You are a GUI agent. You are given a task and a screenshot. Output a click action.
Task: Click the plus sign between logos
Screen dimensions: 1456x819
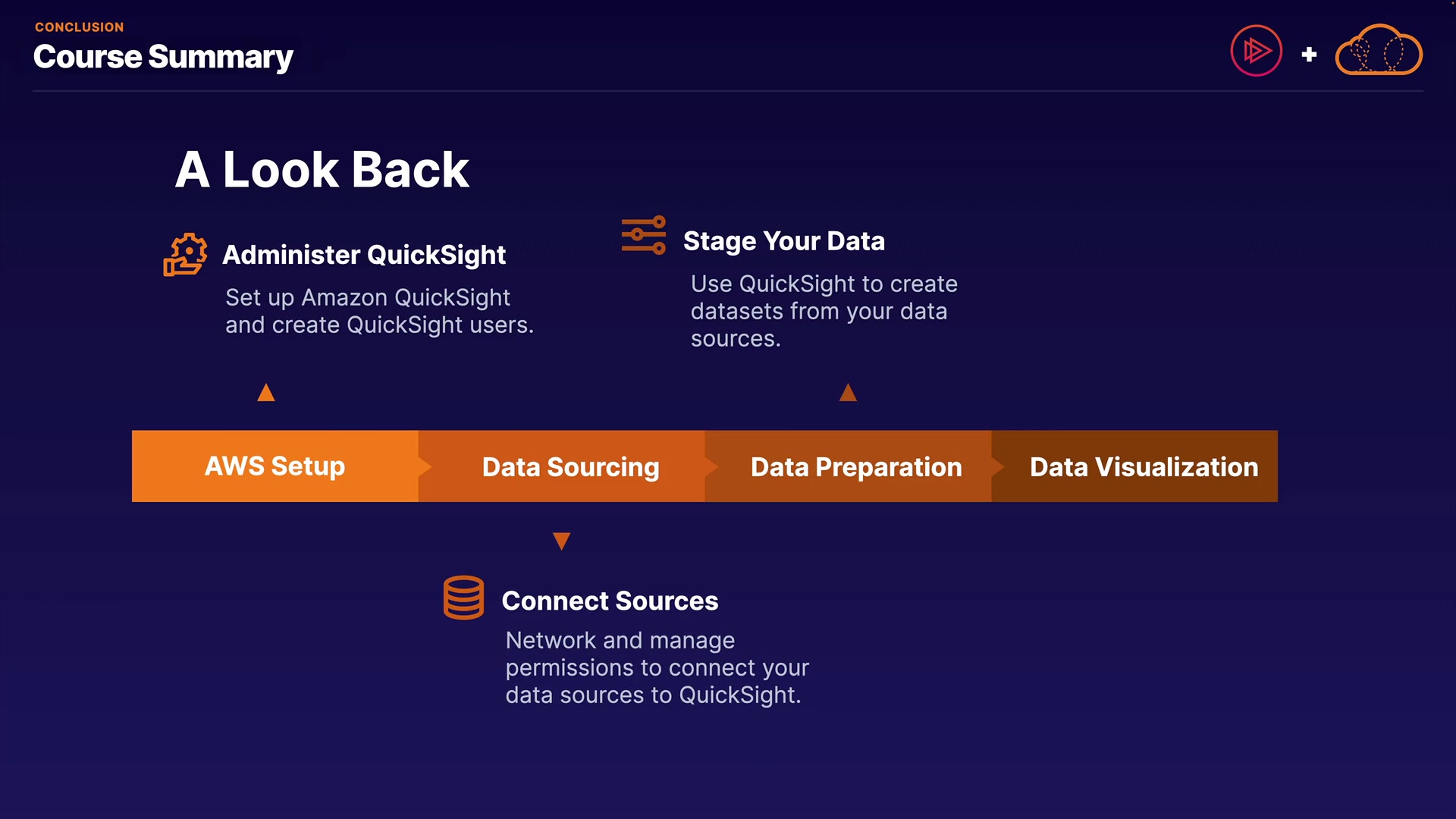(x=1309, y=55)
